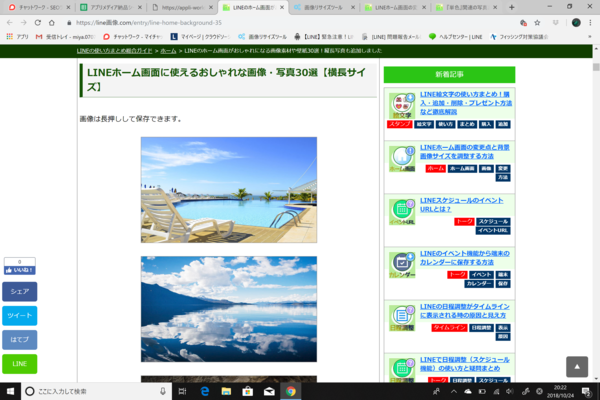The width and height of the screenshot is (600, 400).
Task: Click the イベントURL article thumbnail icon
Action: coord(402,212)
